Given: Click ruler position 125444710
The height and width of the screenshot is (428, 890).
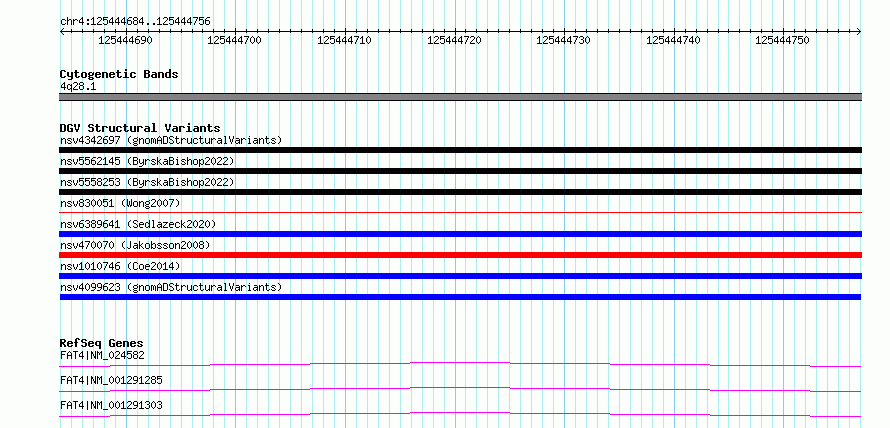Looking at the screenshot, I should (344, 40).
